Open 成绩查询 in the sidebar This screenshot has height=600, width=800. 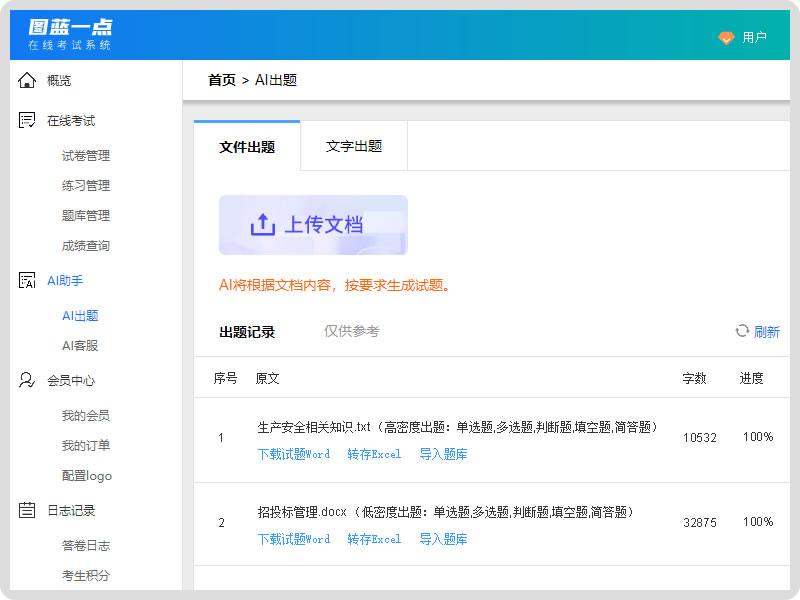coord(86,246)
